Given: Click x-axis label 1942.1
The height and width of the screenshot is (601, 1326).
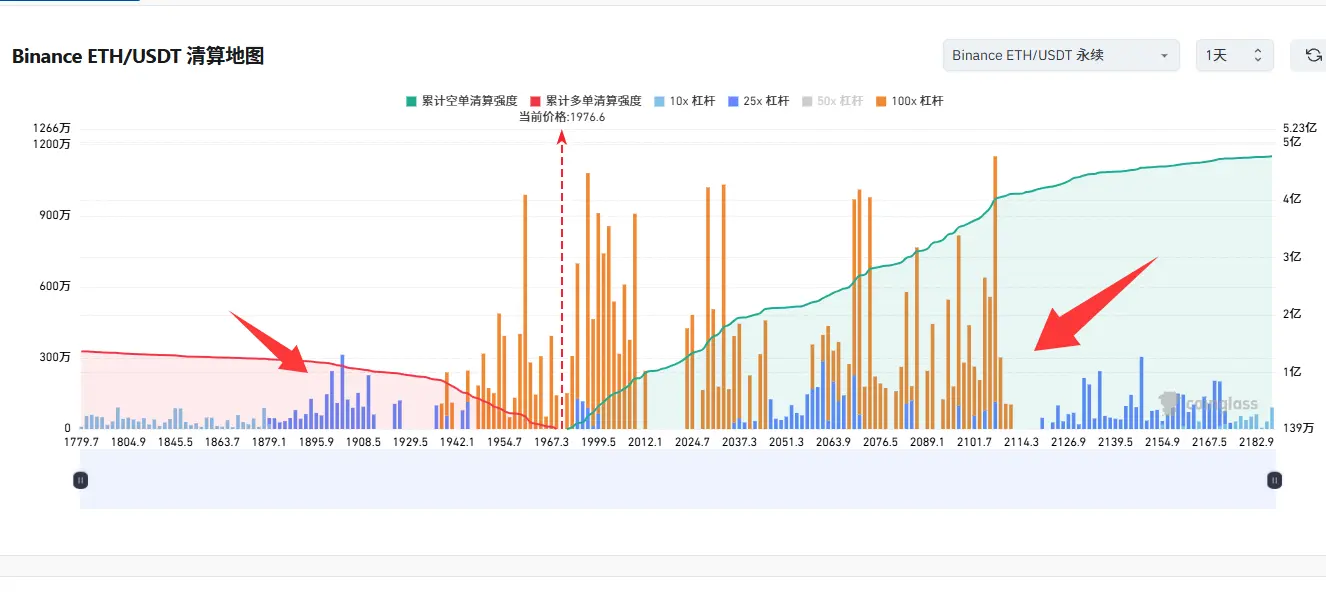Looking at the screenshot, I should (x=457, y=442).
